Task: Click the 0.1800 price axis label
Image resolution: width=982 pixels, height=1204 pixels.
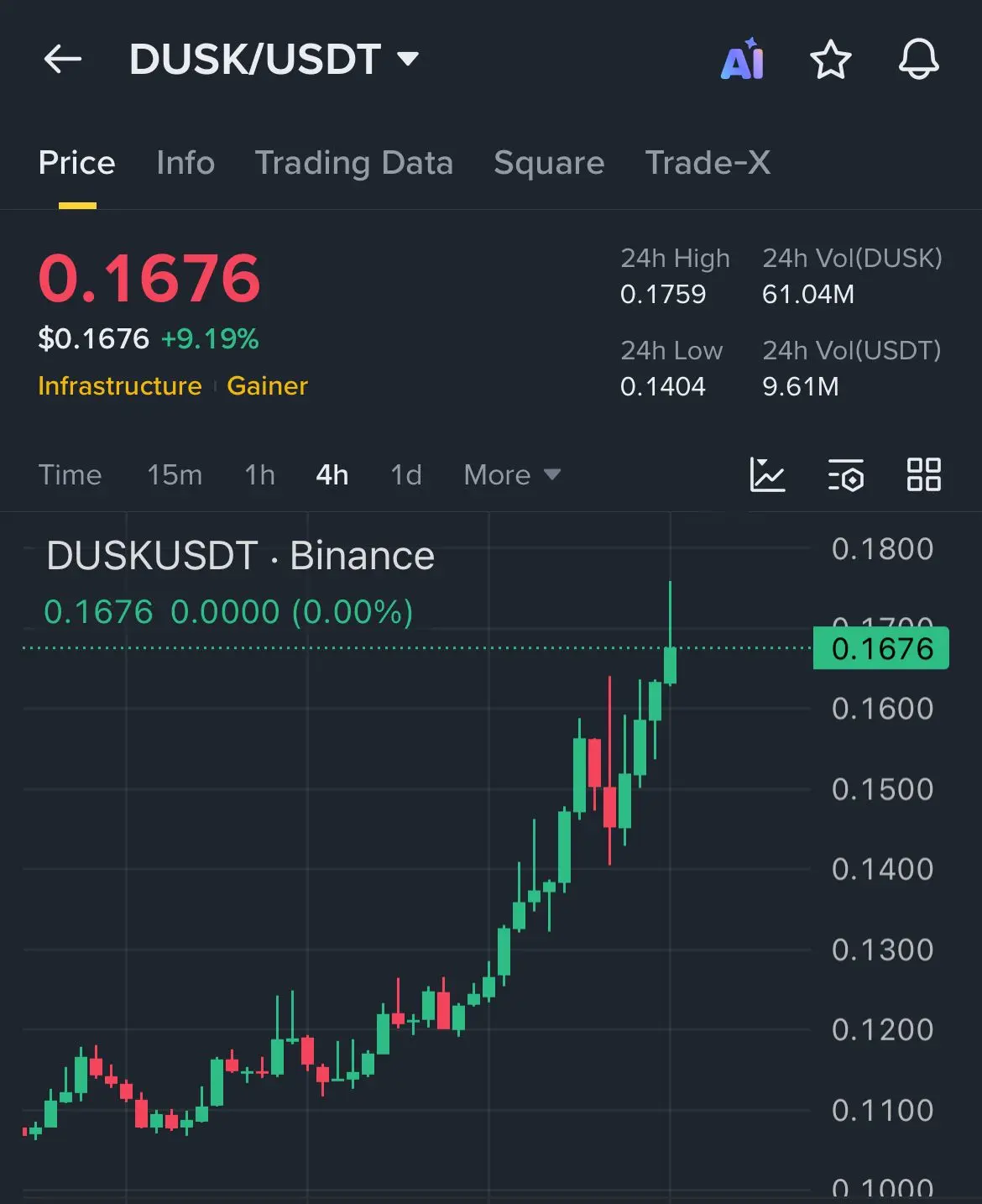Action: [882, 549]
